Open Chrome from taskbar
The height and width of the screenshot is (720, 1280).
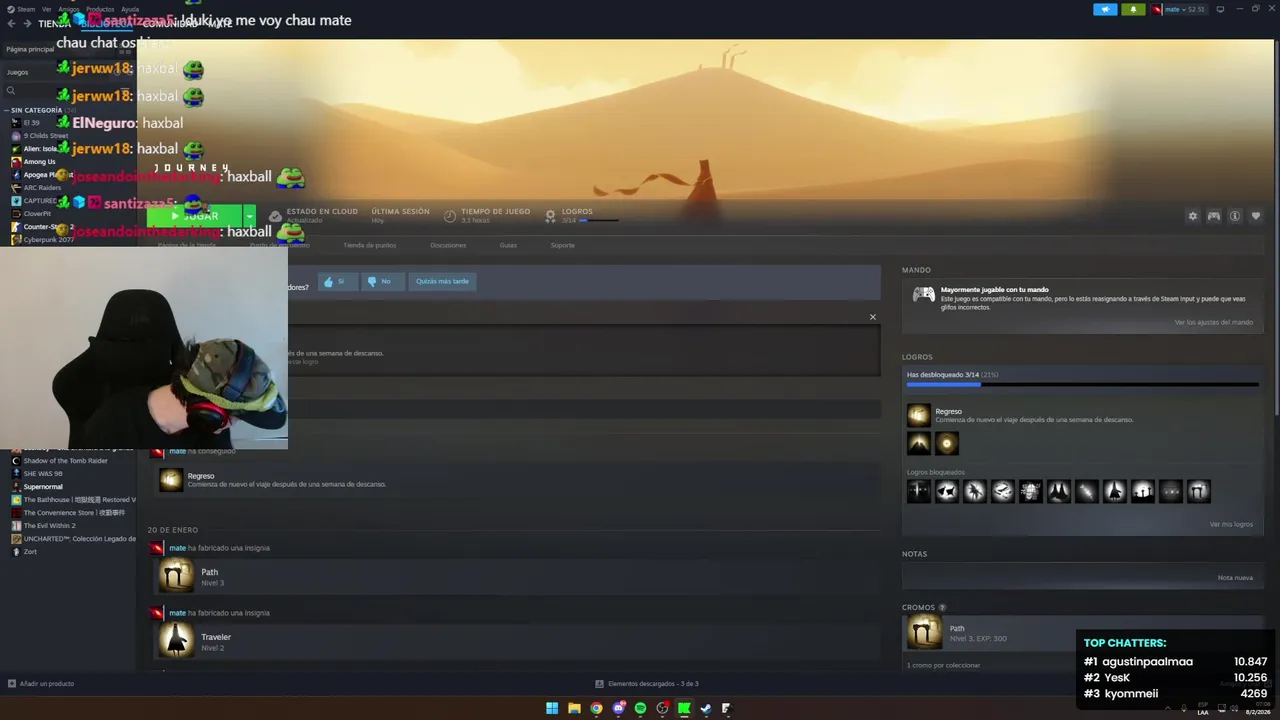click(596, 708)
